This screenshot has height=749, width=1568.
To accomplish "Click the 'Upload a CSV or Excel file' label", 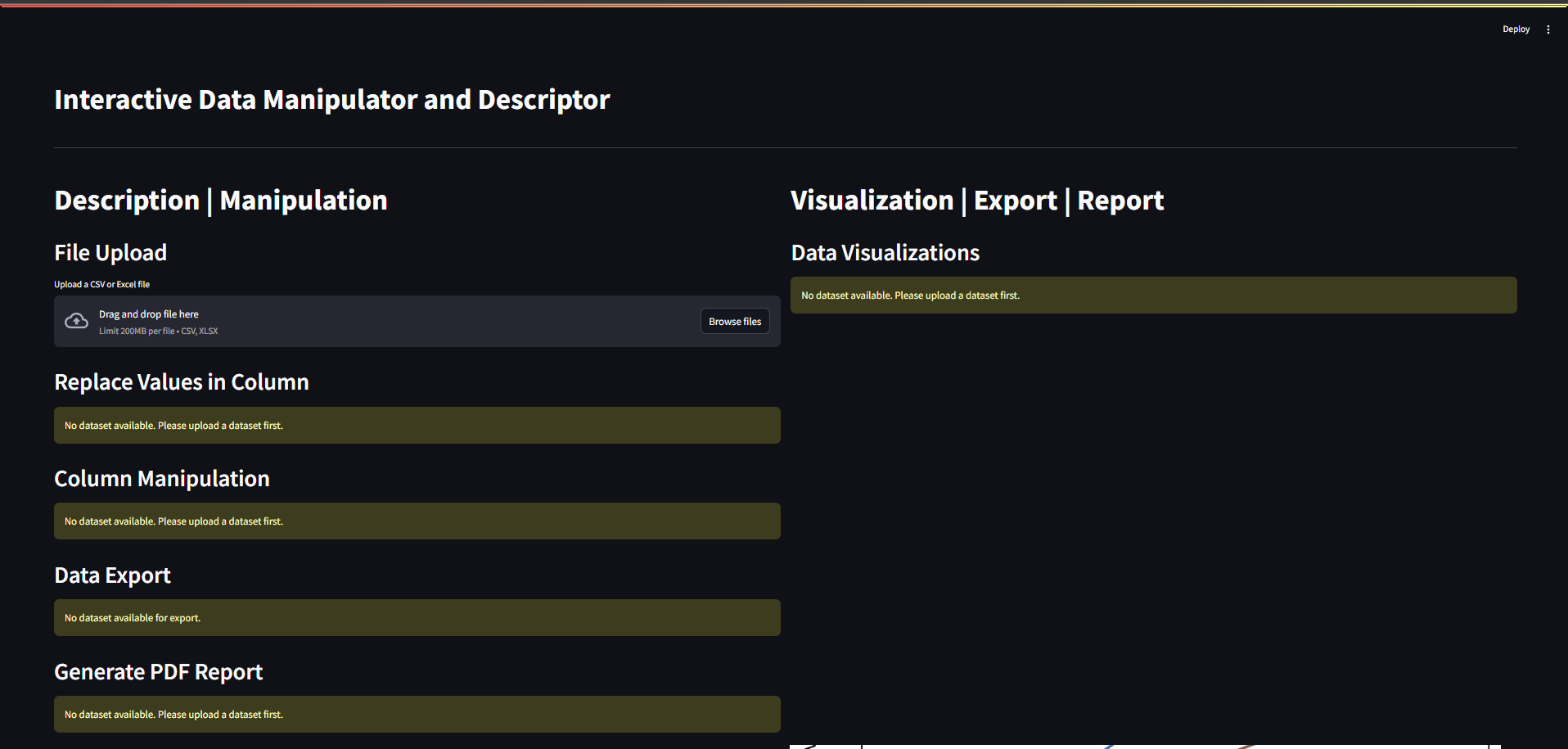I will [102, 285].
